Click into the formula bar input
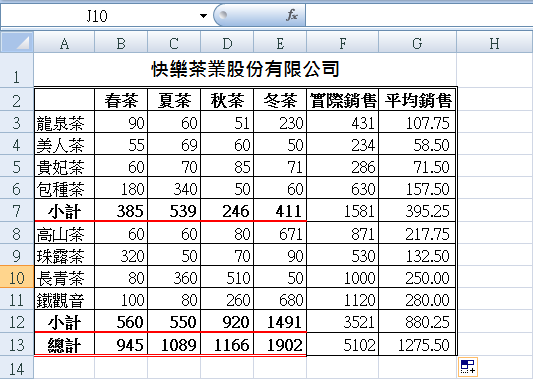 [x=419, y=16]
